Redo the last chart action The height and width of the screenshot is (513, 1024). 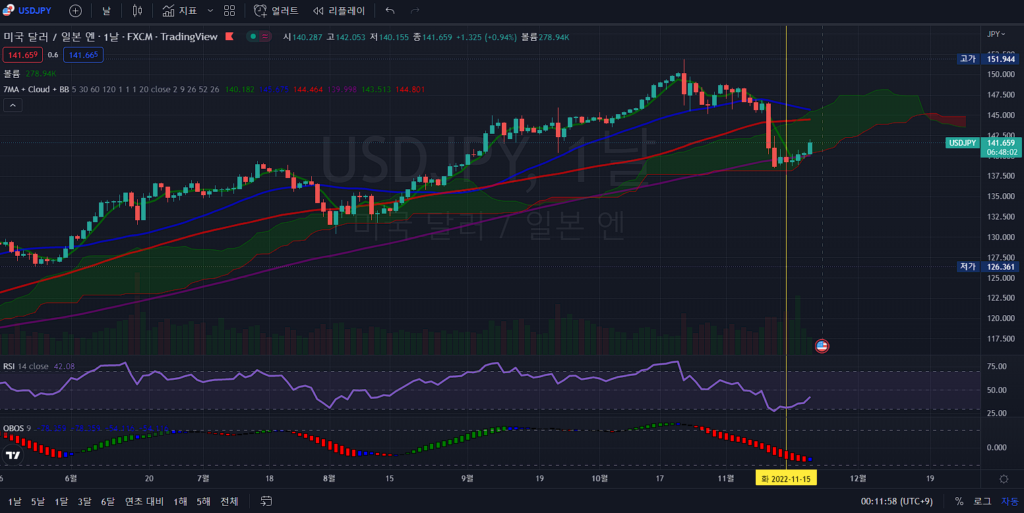[415, 10]
